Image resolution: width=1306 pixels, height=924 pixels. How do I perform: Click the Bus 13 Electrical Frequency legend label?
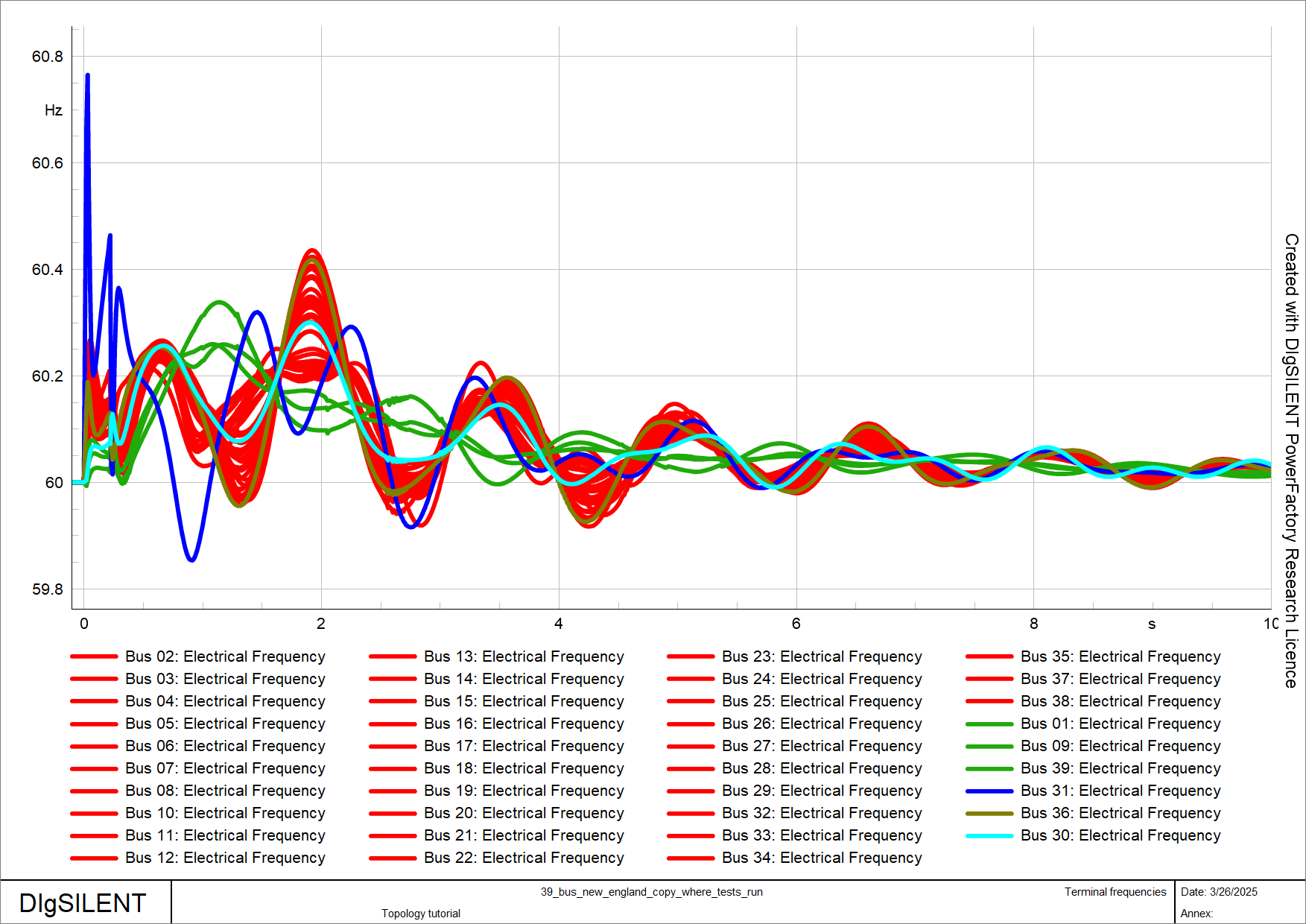(524, 656)
